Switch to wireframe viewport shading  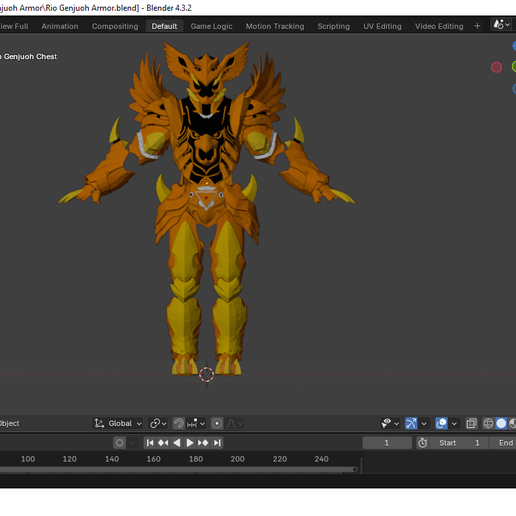click(x=488, y=423)
